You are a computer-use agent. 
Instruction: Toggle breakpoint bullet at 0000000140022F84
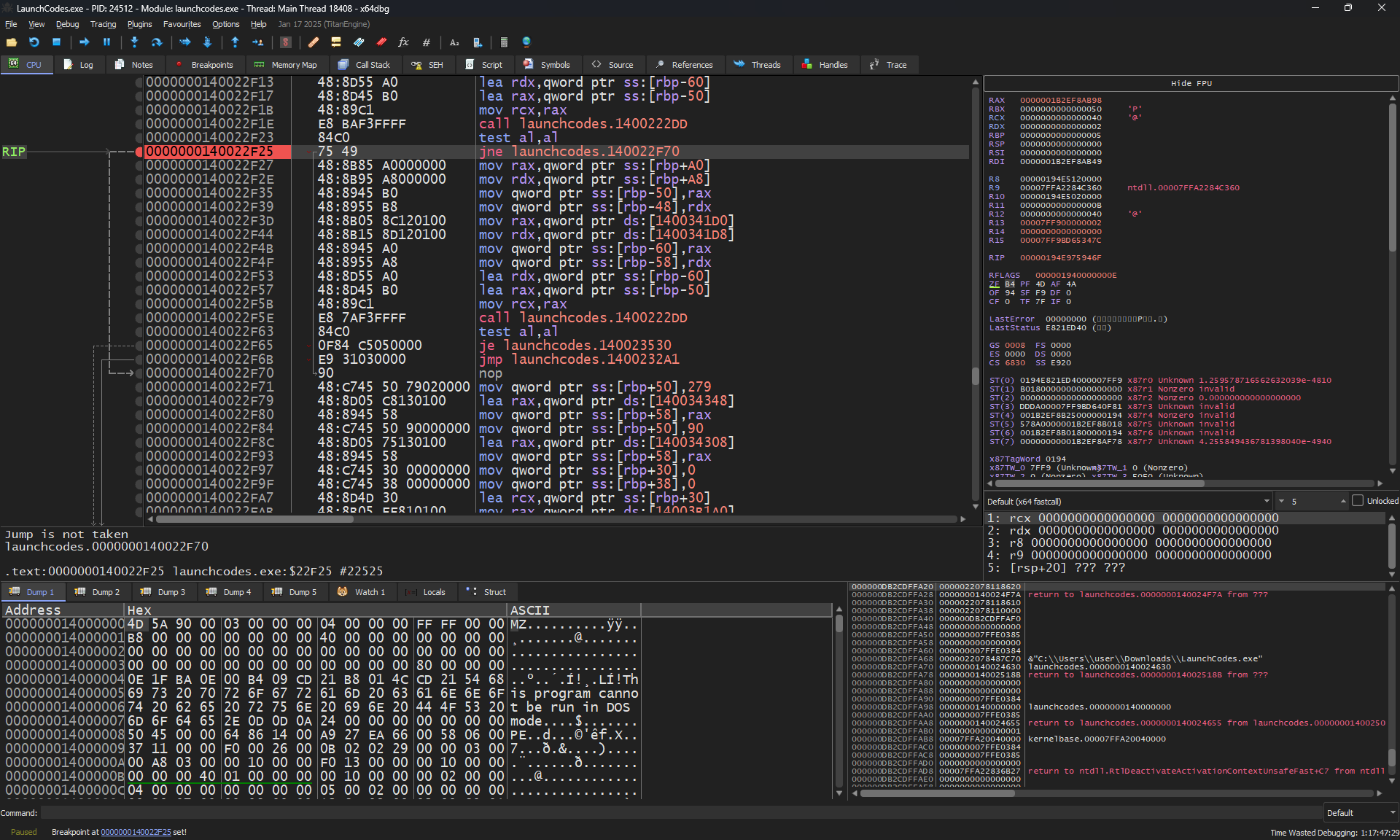(139, 429)
